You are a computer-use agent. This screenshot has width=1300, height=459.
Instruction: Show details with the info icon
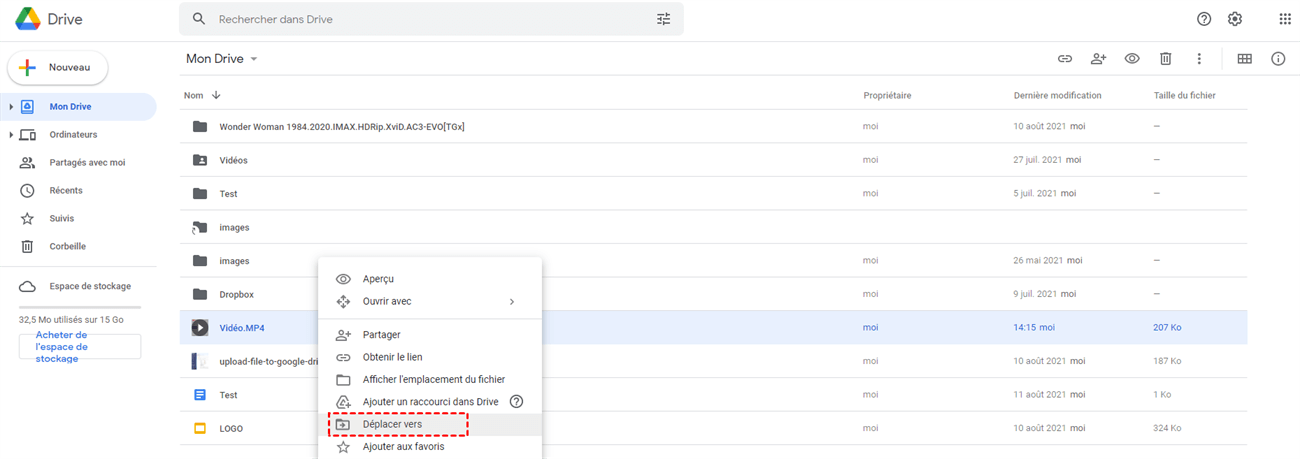coord(1278,59)
